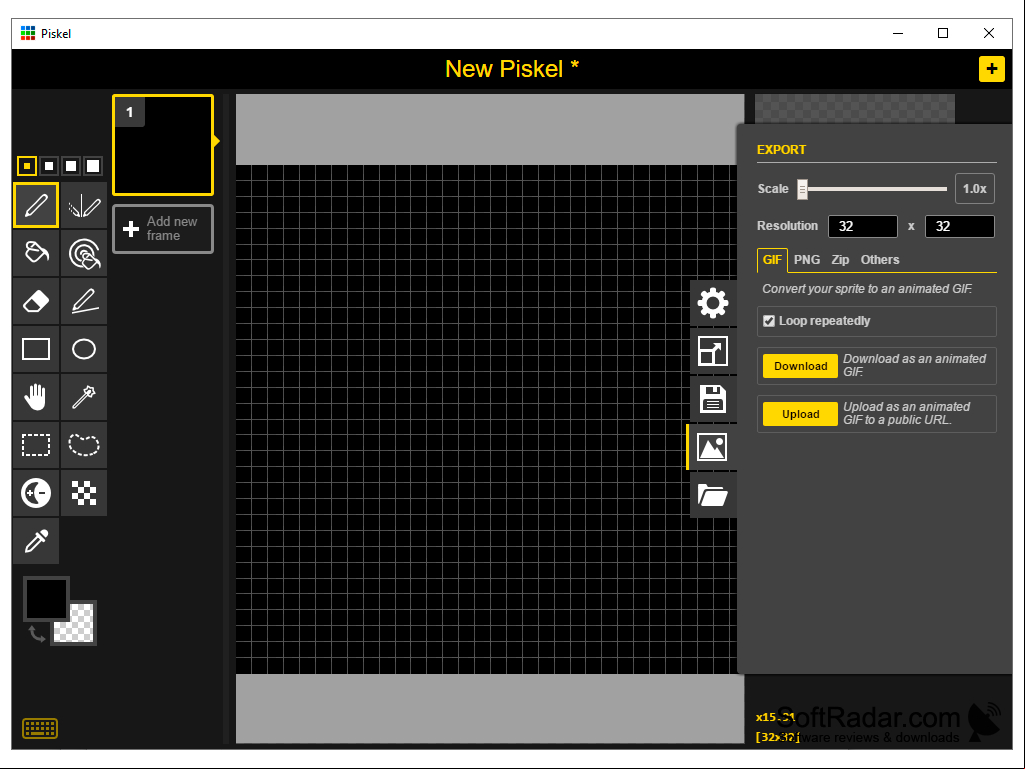Select the Pen tool

click(x=36, y=205)
